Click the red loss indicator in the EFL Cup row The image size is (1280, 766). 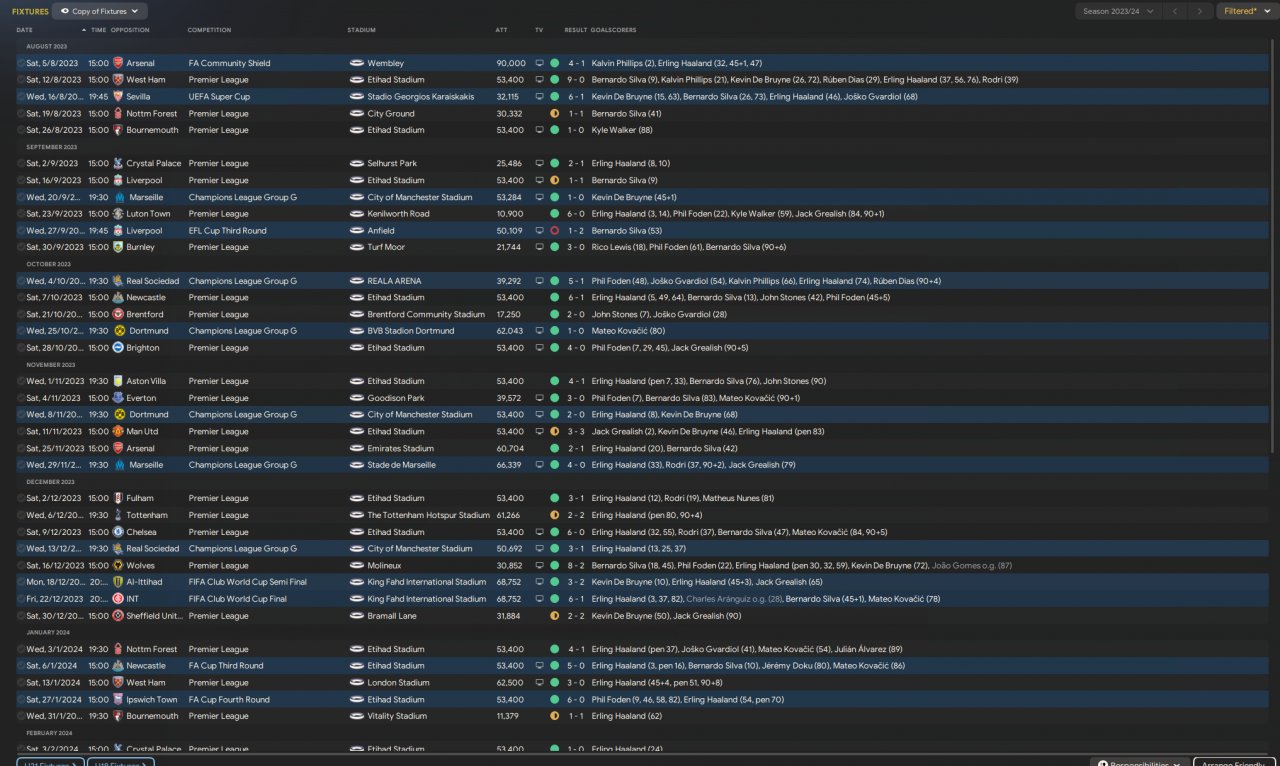[555, 231]
